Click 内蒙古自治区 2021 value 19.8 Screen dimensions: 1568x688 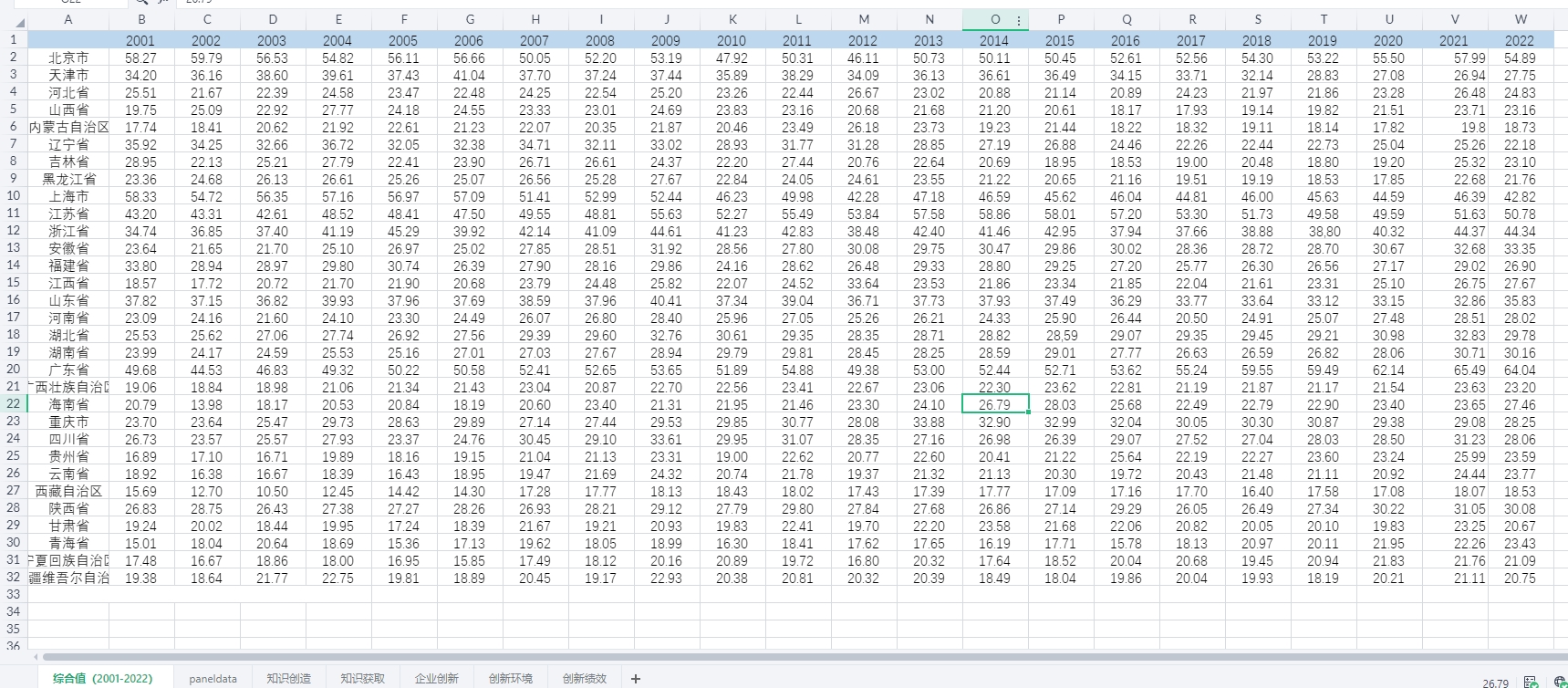(1455, 127)
